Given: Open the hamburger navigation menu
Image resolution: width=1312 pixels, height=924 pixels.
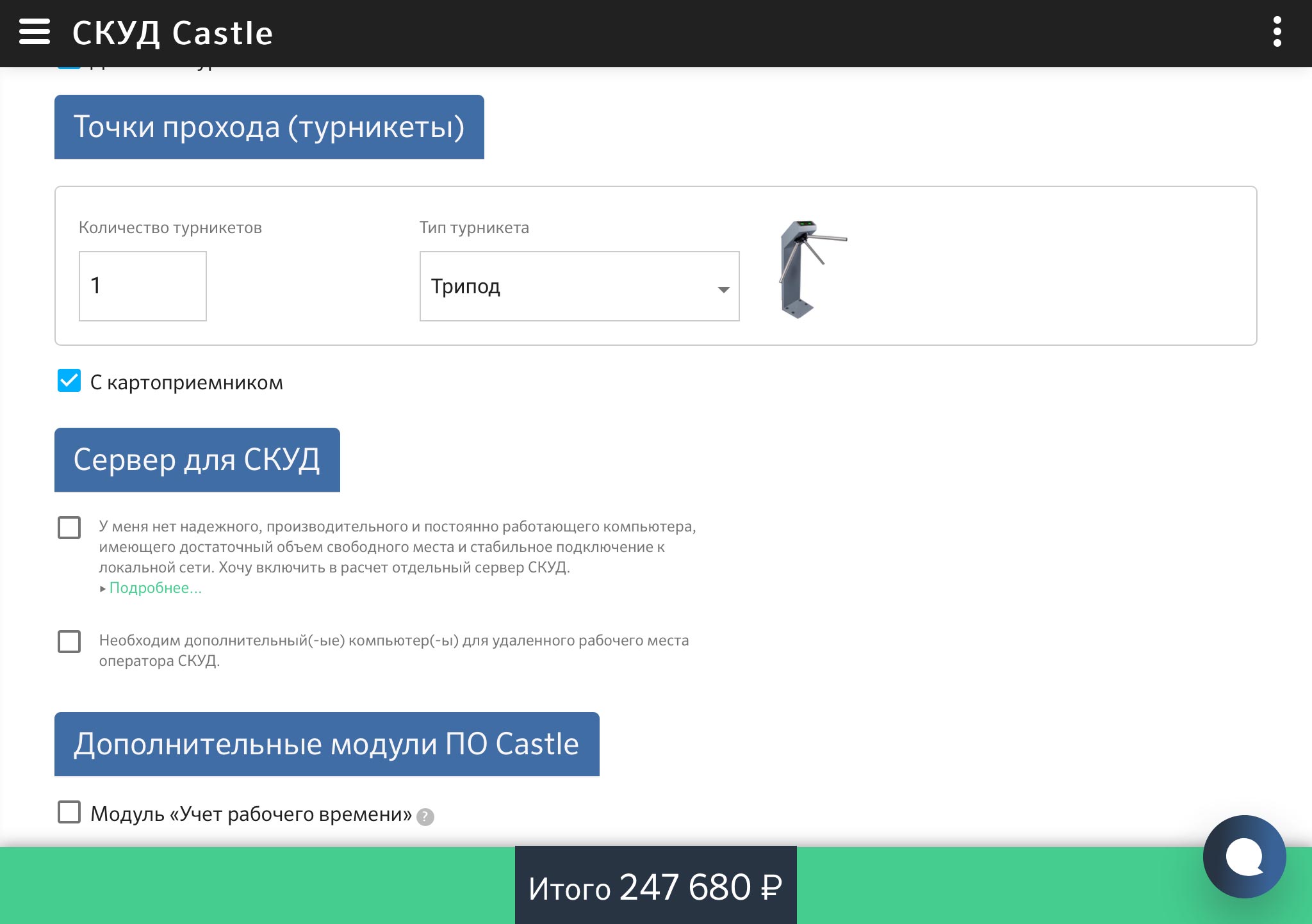Looking at the screenshot, I should tap(35, 32).
